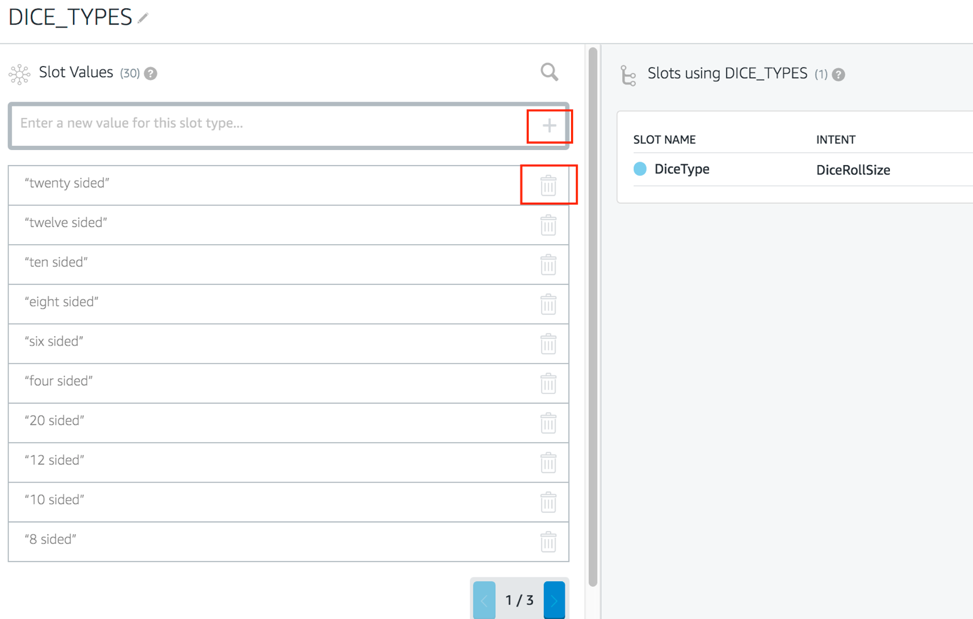Open the DiceRollSize intent
This screenshot has width=973, height=619.
pos(853,170)
